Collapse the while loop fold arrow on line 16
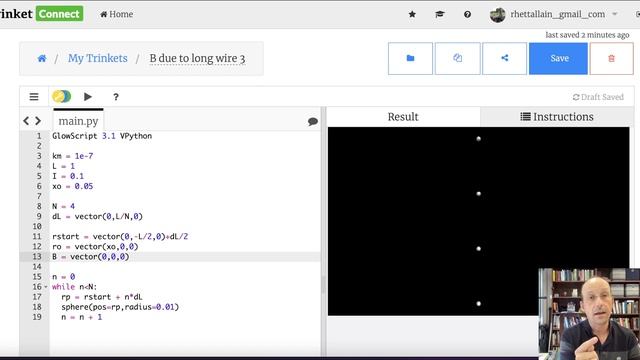The image size is (640, 360). 46,287
